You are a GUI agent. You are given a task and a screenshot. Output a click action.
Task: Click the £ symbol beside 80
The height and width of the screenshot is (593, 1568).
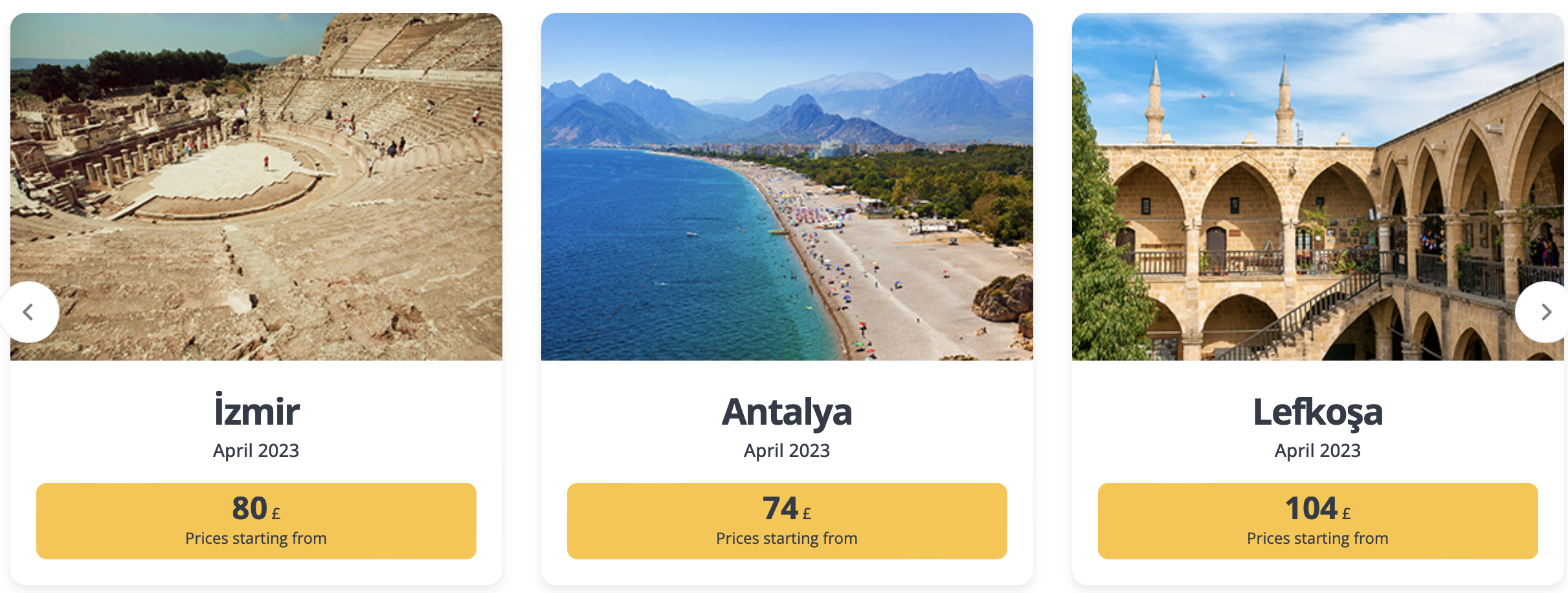[x=276, y=514]
